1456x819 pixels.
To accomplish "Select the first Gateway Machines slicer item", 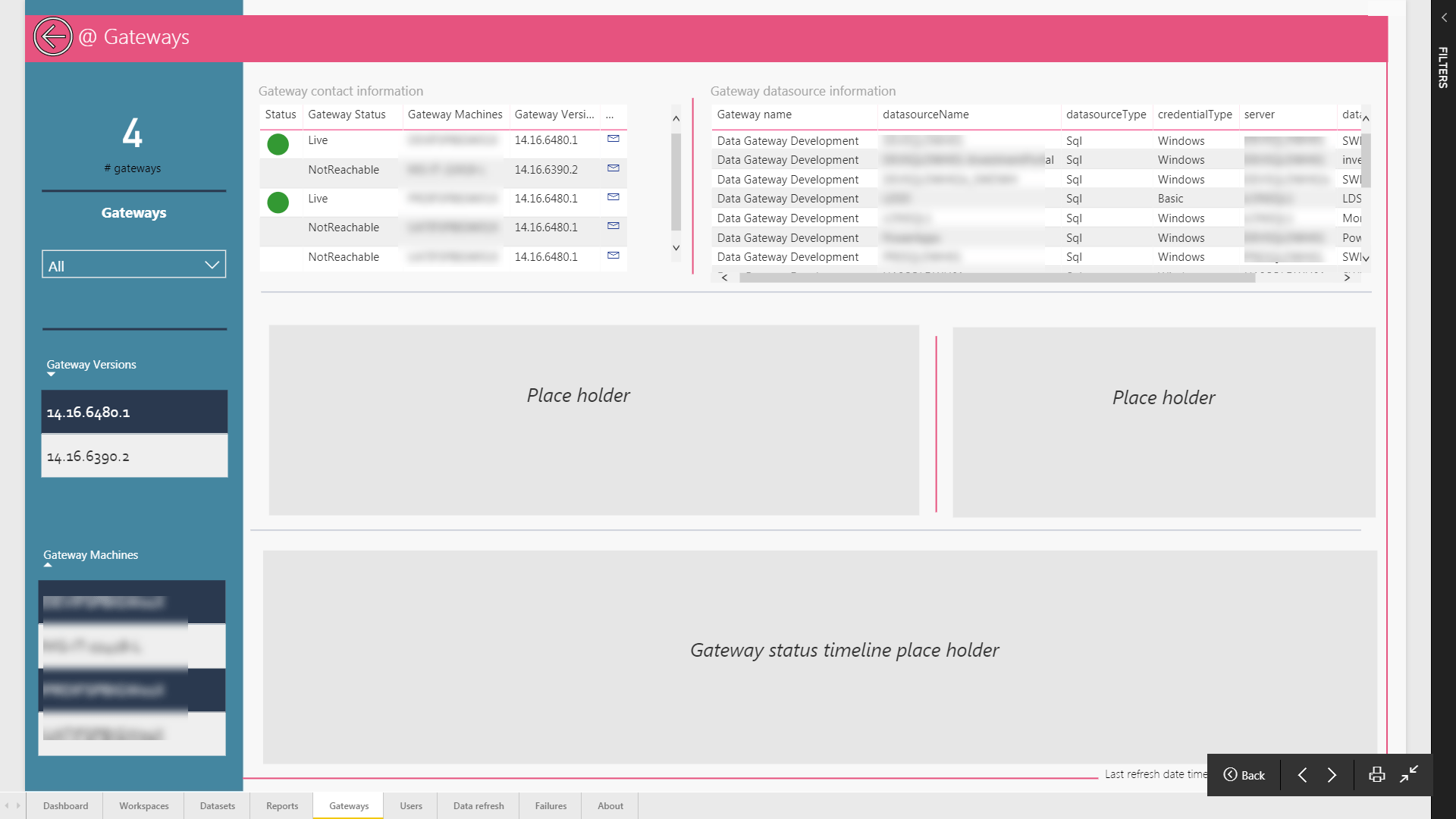I will 132,602.
